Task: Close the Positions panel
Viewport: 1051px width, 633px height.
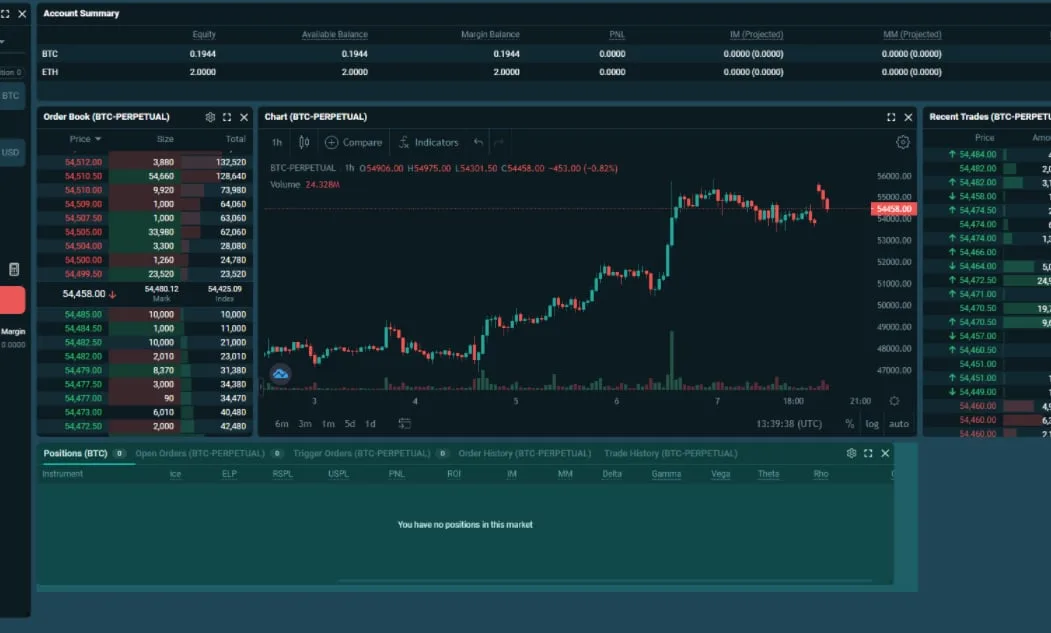Action: (885, 453)
